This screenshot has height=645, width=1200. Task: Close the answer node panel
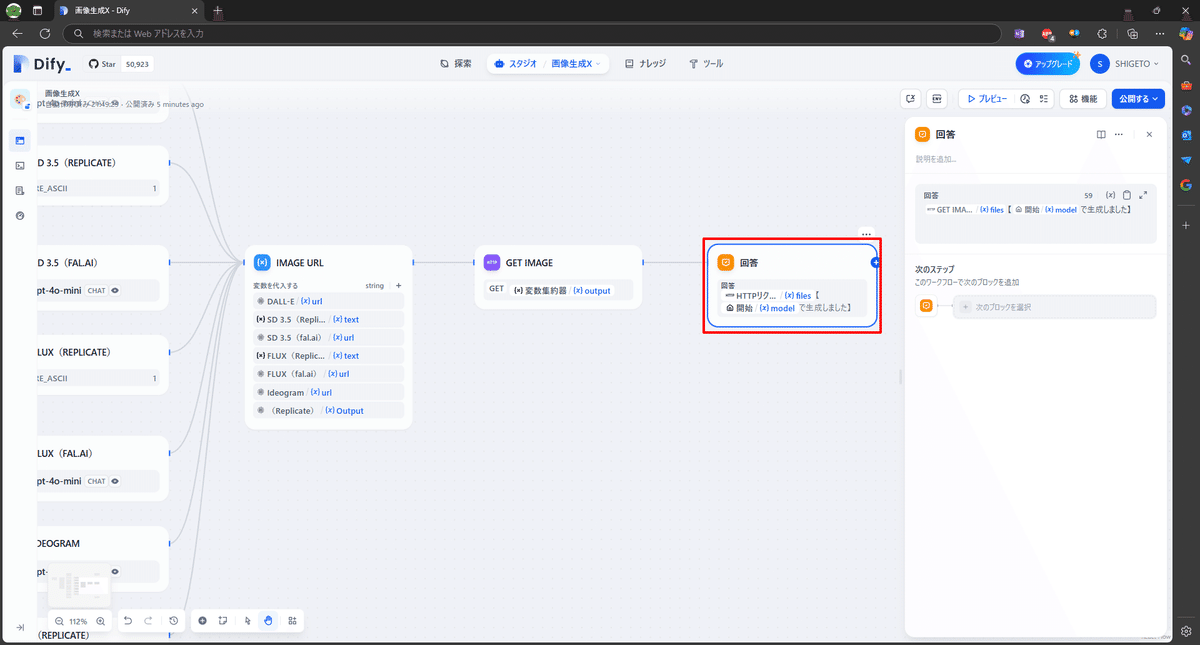[x=1149, y=134]
